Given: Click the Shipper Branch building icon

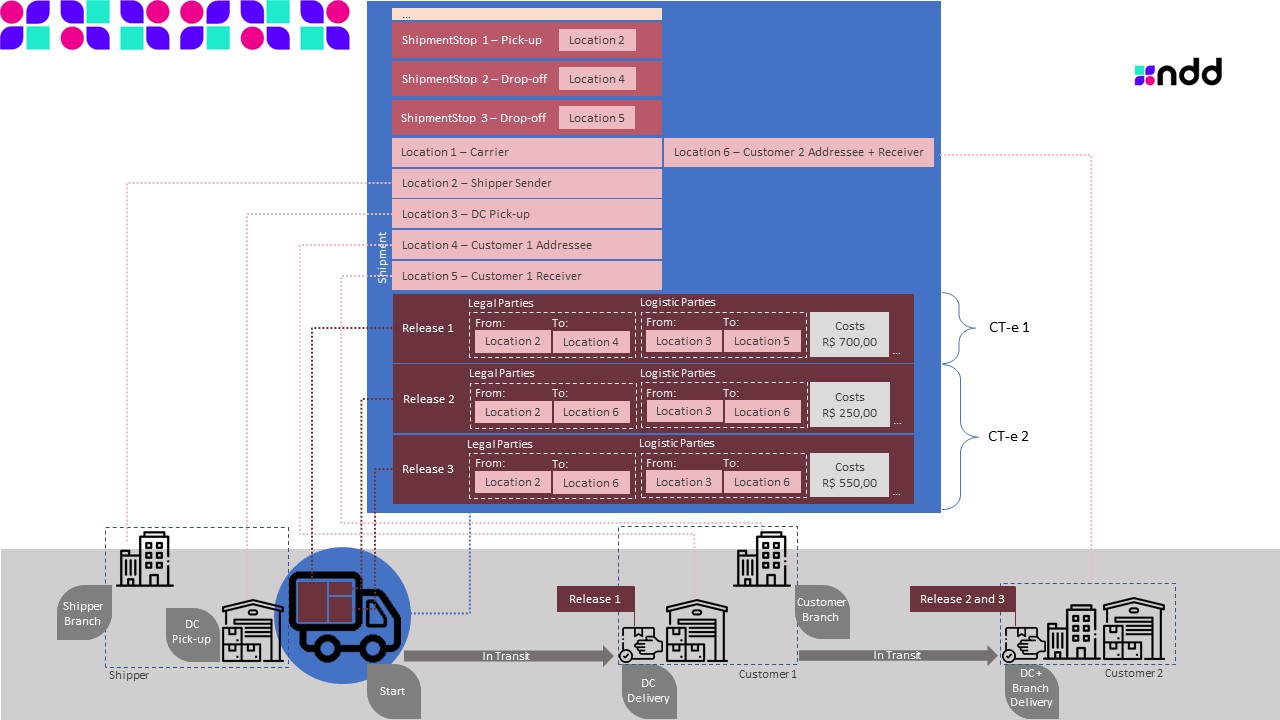Looking at the screenshot, I should [145, 558].
